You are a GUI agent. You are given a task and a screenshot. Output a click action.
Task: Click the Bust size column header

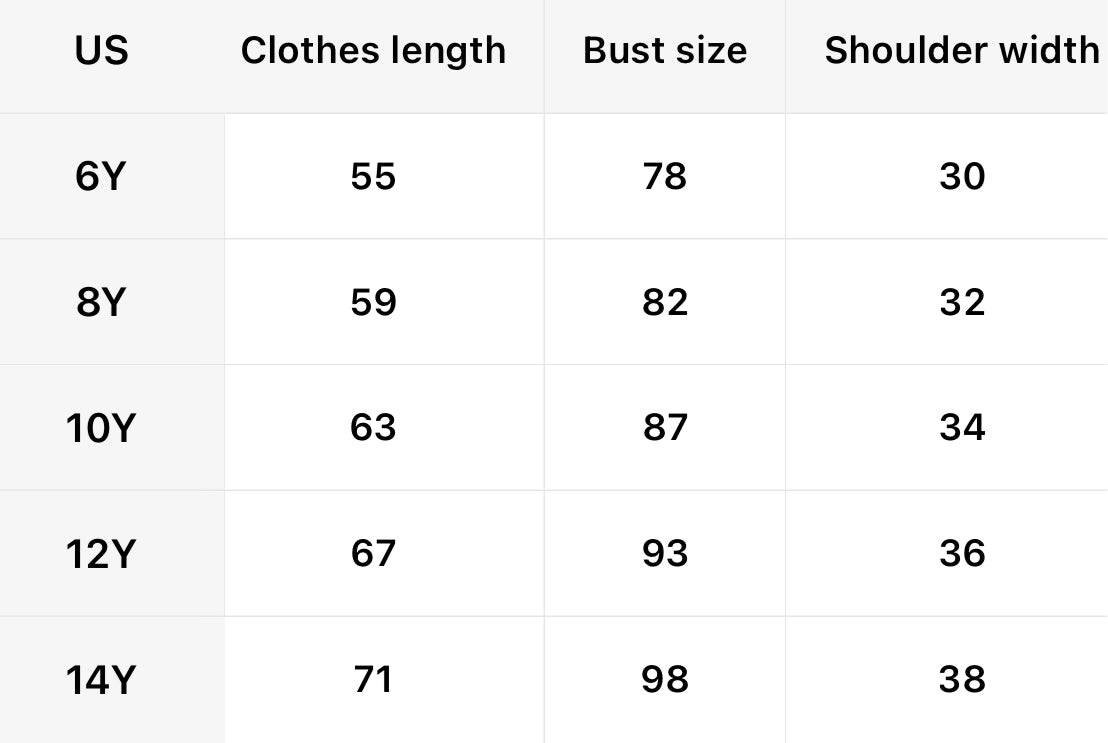(x=665, y=50)
